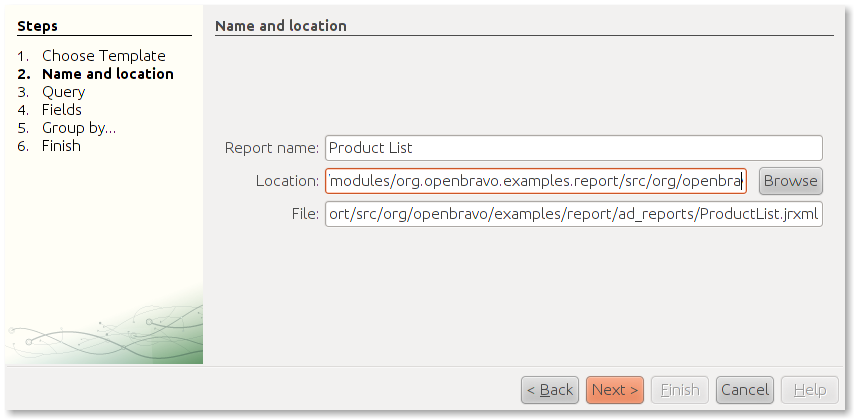The image size is (854, 419).
Task: Select the Group by... step
Action: tap(78, 128)
